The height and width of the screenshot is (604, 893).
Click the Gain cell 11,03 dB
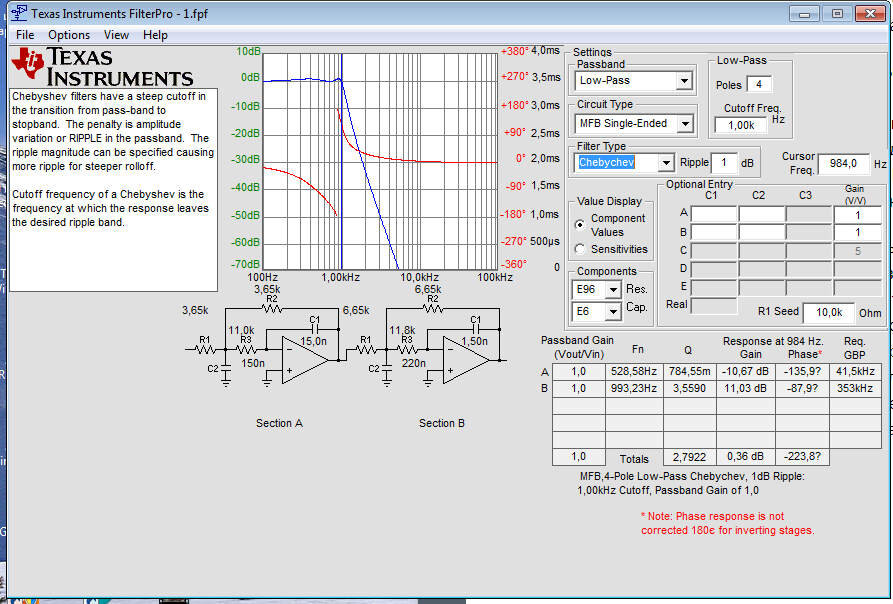[745, 388]
